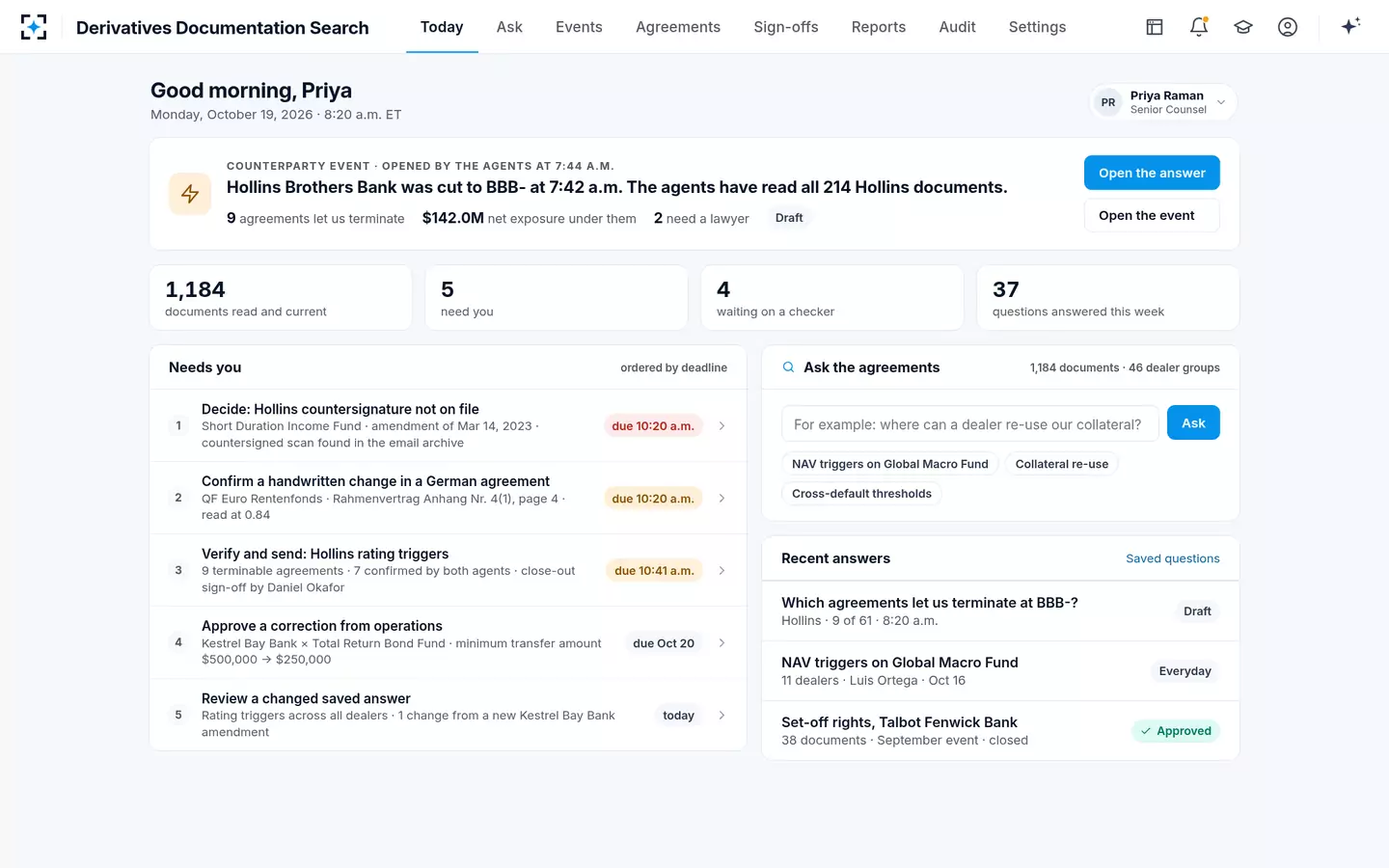Image resolution: width=1389 pixels, height=868 pixels.
Task: Open the Reports tab
Action: coord(879,27)
